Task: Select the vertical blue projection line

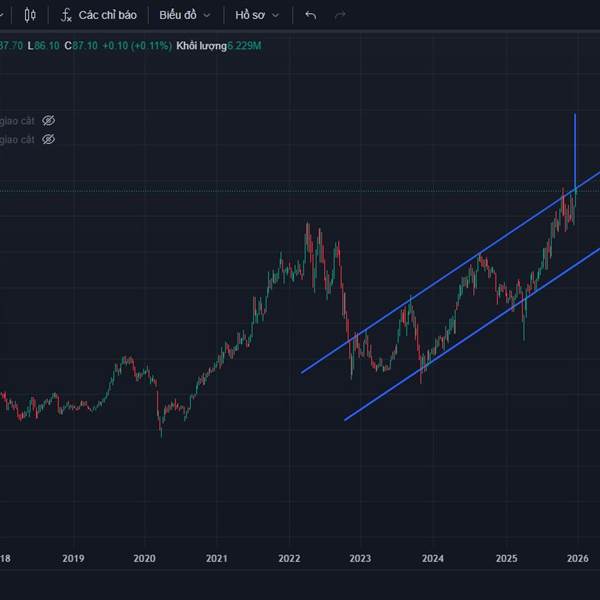Action: tap(575, 151)
